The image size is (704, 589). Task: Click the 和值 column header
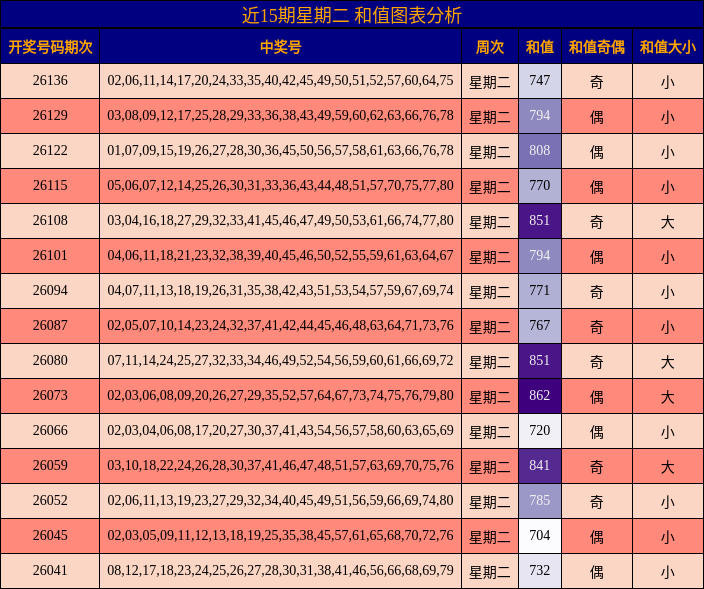coord(540,47)
